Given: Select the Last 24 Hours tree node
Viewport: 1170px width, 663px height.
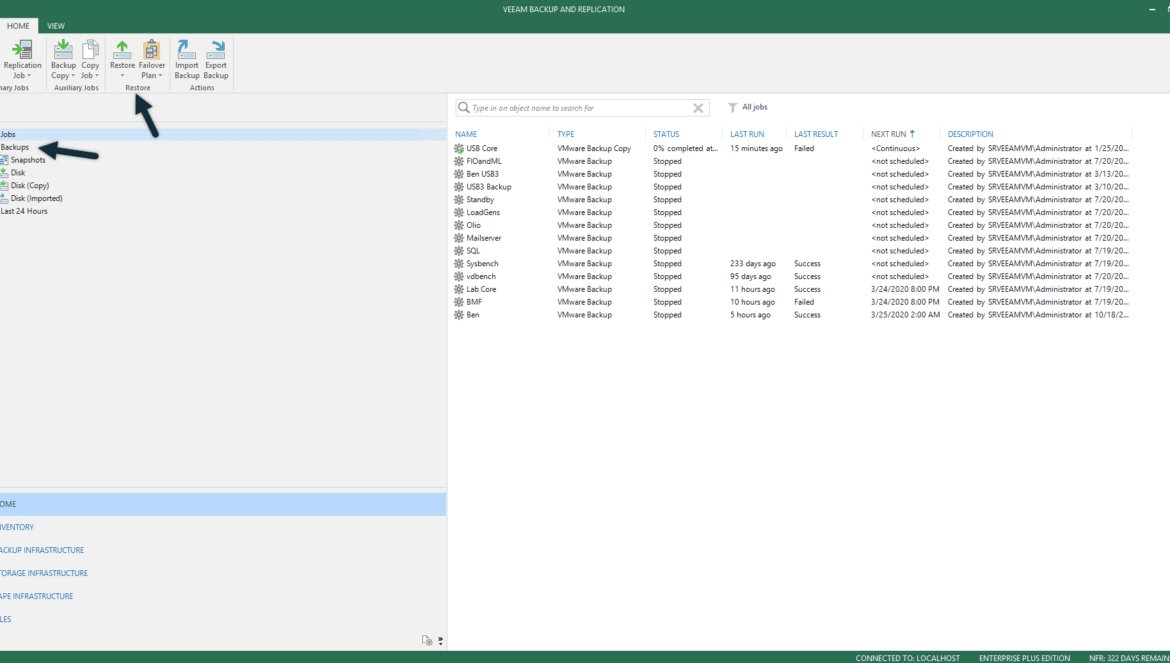Looking at the screenshot, I should [x=24, y=211].
